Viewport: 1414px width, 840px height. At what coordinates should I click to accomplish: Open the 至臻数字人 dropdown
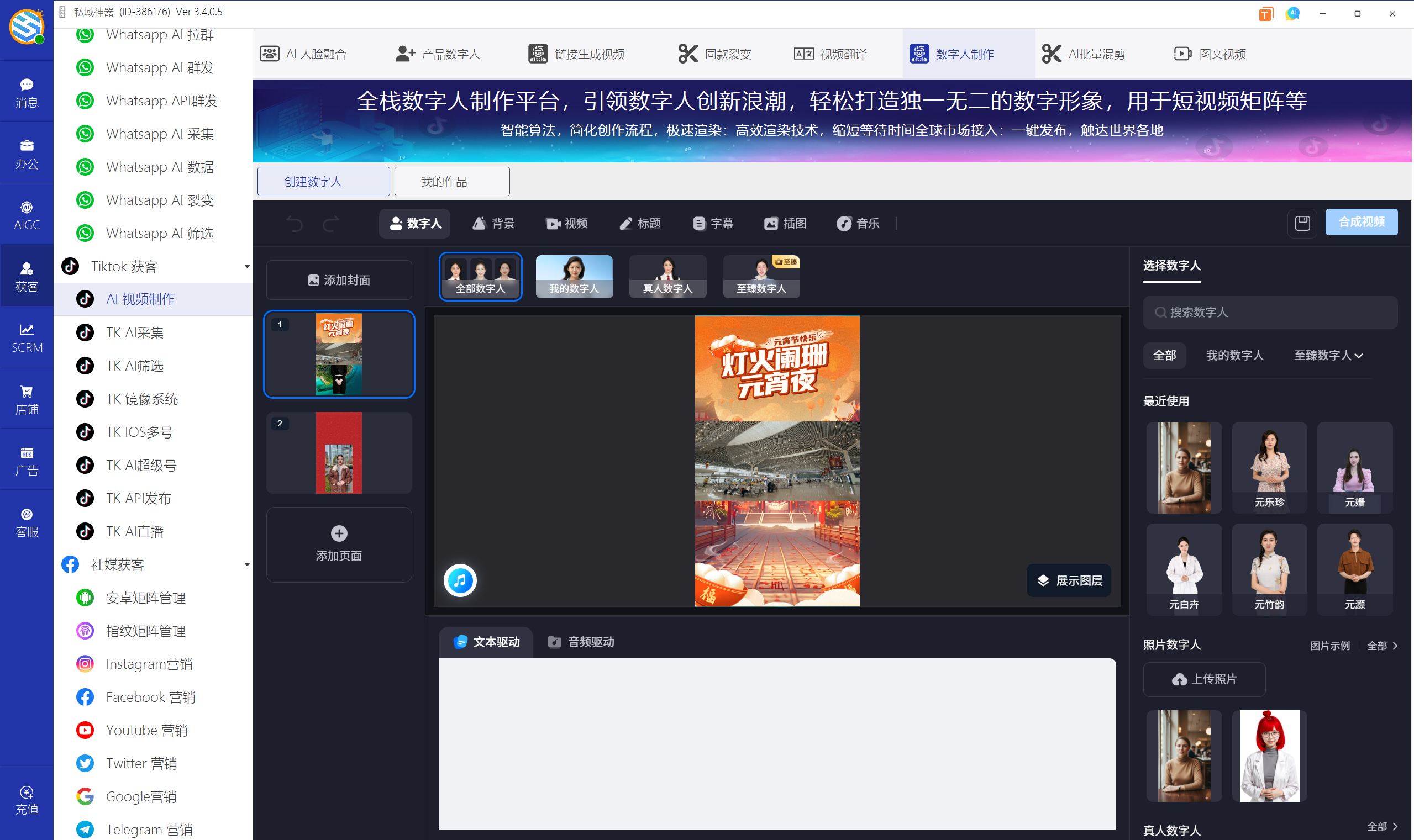1328,355
